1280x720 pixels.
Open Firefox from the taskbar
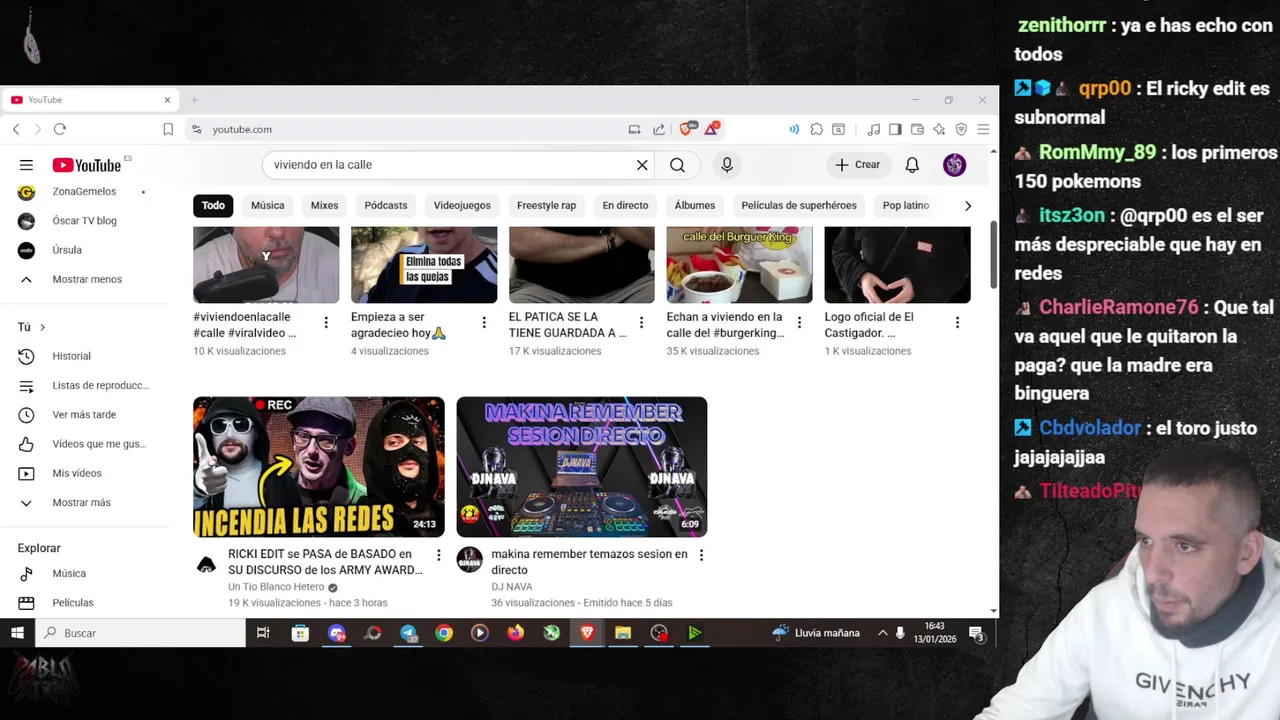[515, 633]
